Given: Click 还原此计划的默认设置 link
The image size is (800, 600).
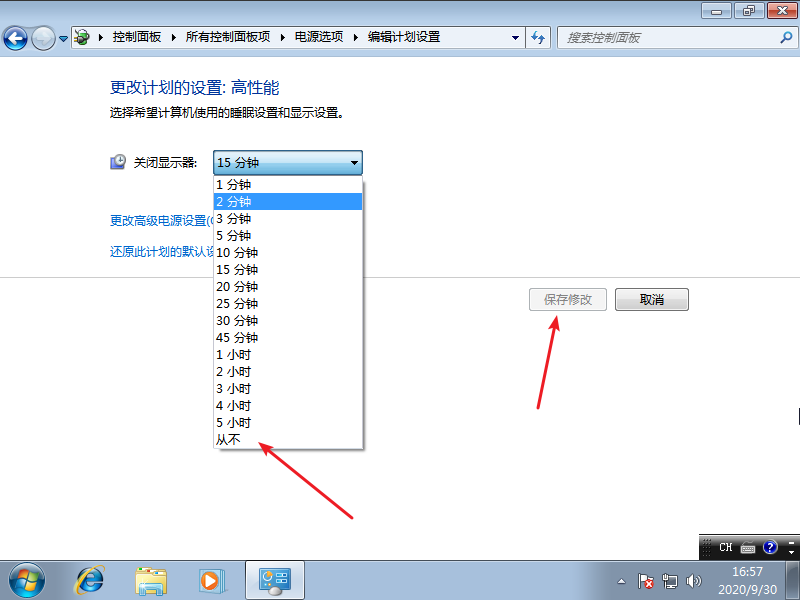Looking at the screenshot, I should [x=160, y=251].
